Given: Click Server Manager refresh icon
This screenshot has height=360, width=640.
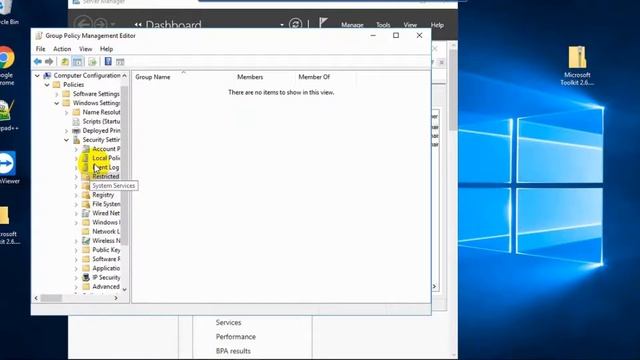Looking at the screenshot, I should [295, 24].
